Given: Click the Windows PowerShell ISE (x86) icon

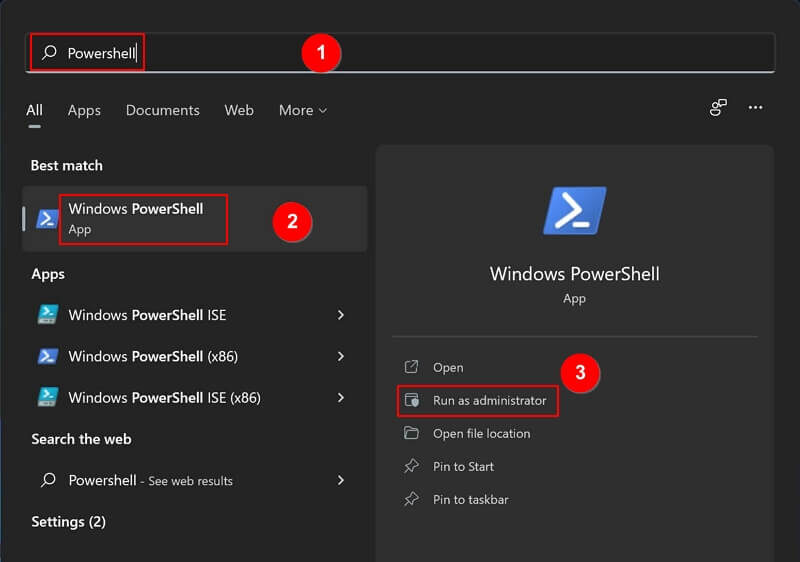Looking at the screenshot, I should click(48, 397).
